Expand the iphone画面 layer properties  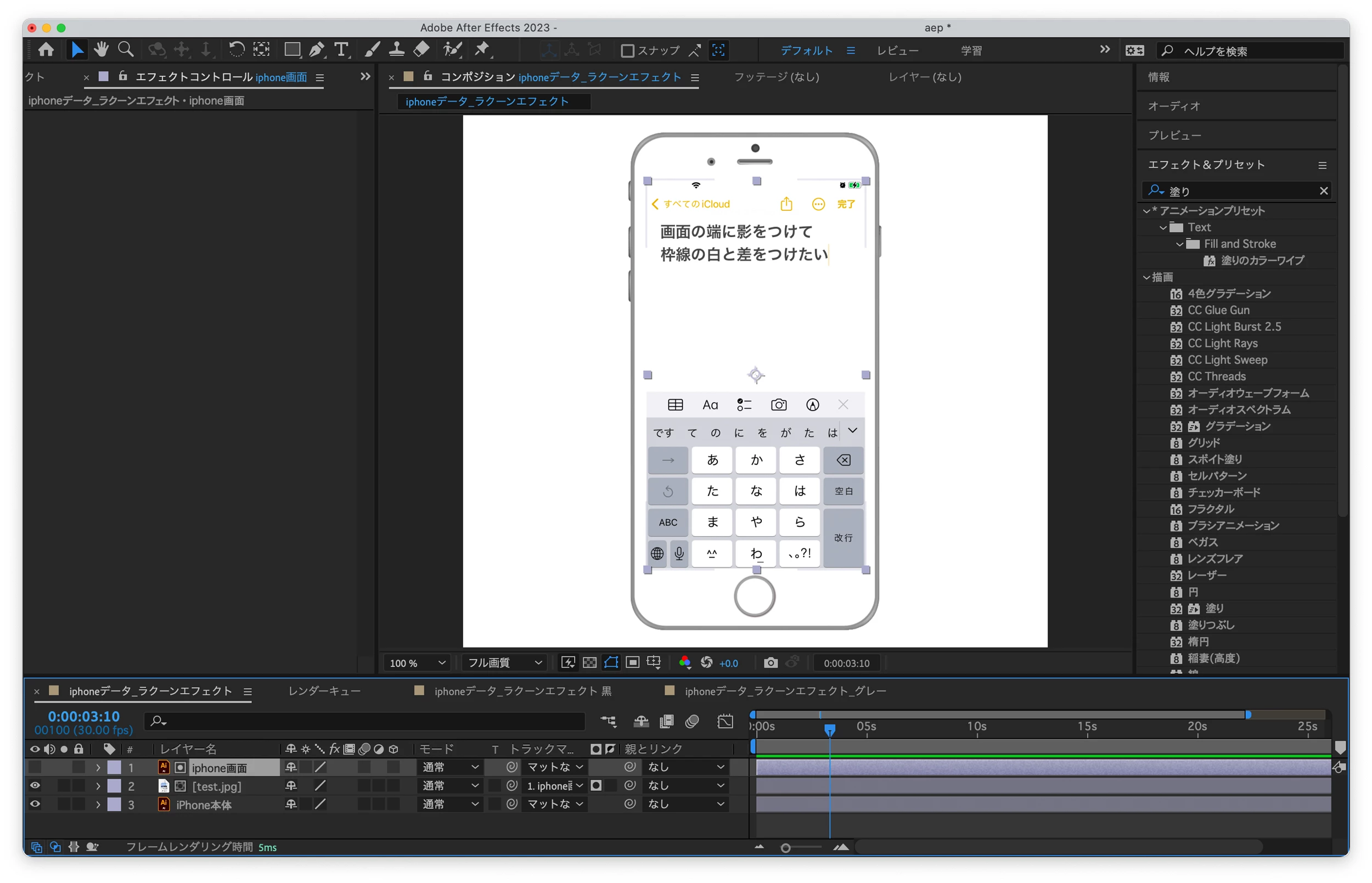pos(98,767)
